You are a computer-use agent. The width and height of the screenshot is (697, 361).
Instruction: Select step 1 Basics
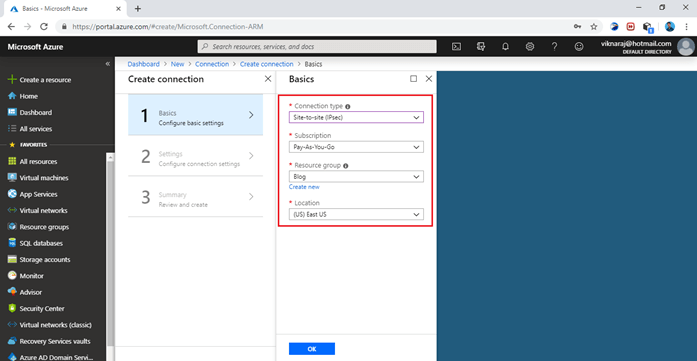pyautogui.click(x=196, y=115)
